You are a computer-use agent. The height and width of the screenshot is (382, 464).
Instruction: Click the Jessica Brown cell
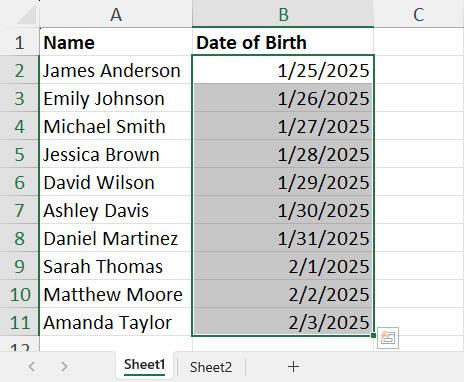pos(116,154)
